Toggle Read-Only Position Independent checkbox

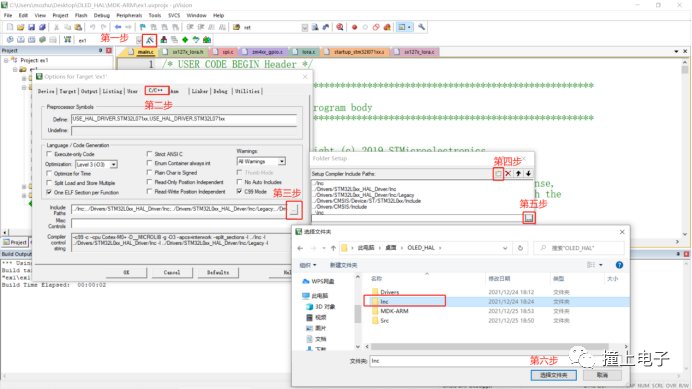coord(150,182)
